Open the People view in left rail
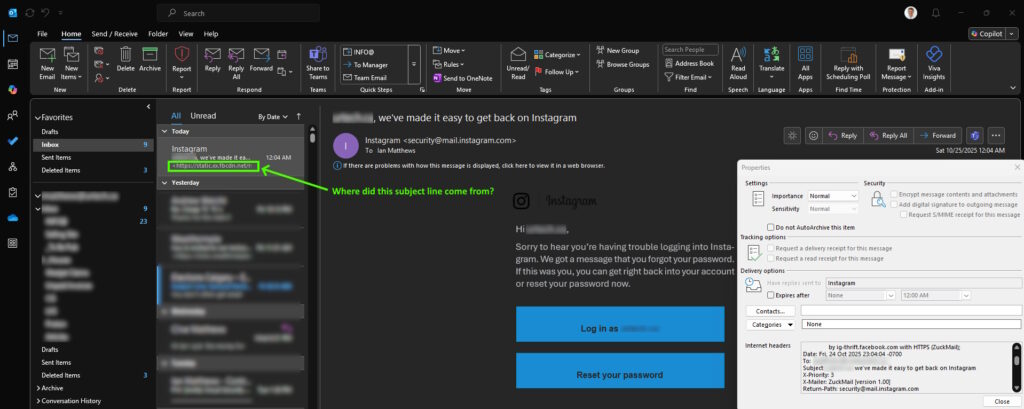Image resolution: width=1024 pixels, height=409 pixels. tap(12, 116)
